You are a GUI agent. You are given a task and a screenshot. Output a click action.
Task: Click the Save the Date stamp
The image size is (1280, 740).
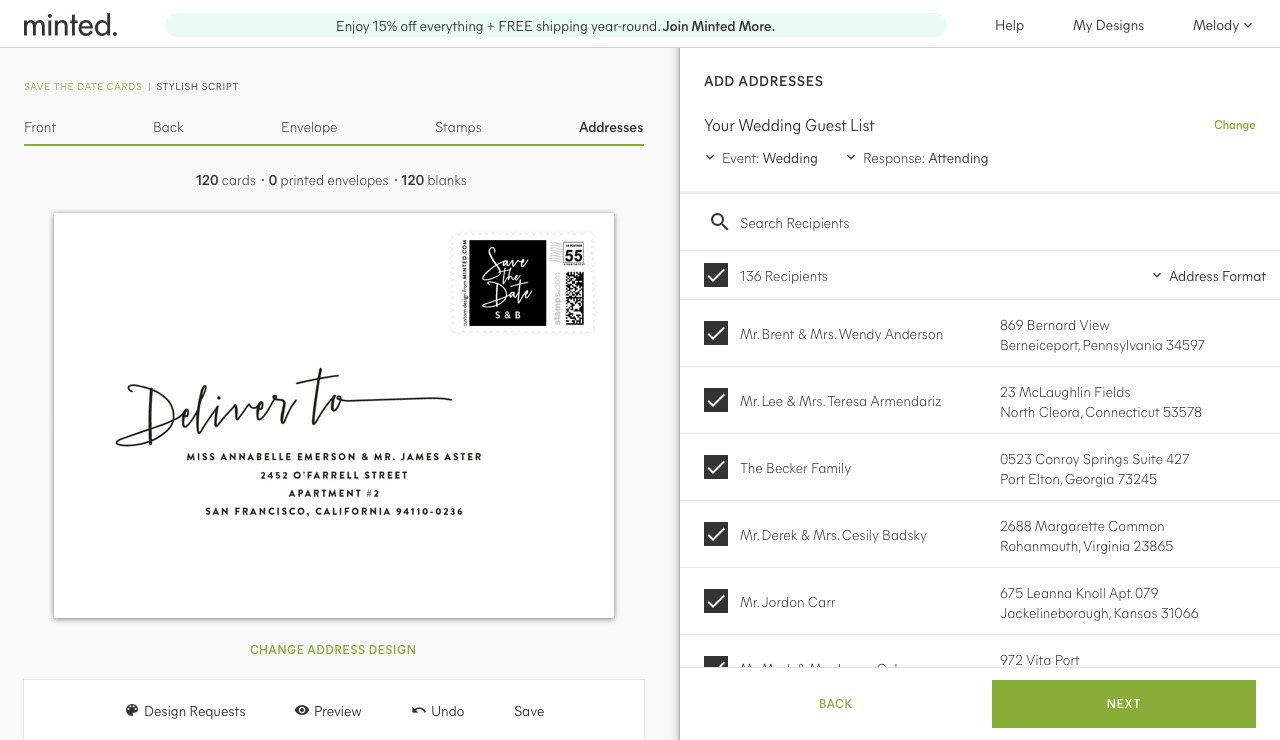click(523, 283)
